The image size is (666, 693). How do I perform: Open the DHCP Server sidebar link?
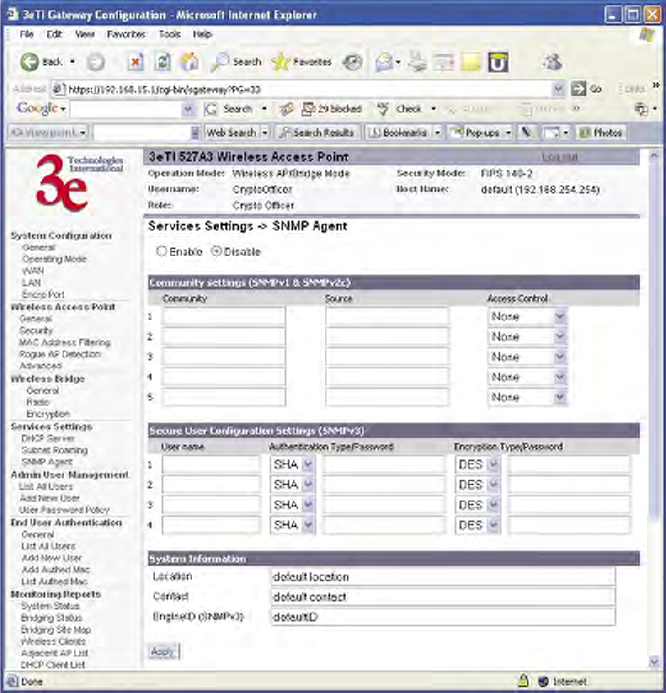pos(48,438)
